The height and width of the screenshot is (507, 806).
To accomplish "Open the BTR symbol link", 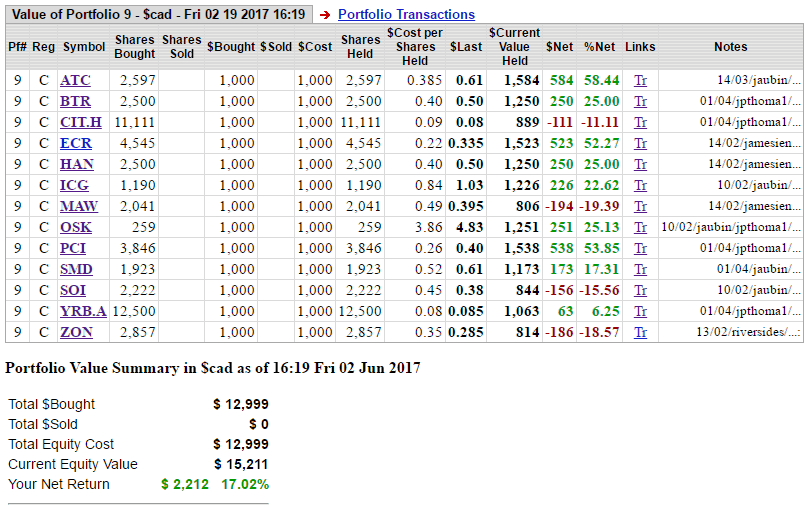I will pyautogui.click(x=75, y=101).
